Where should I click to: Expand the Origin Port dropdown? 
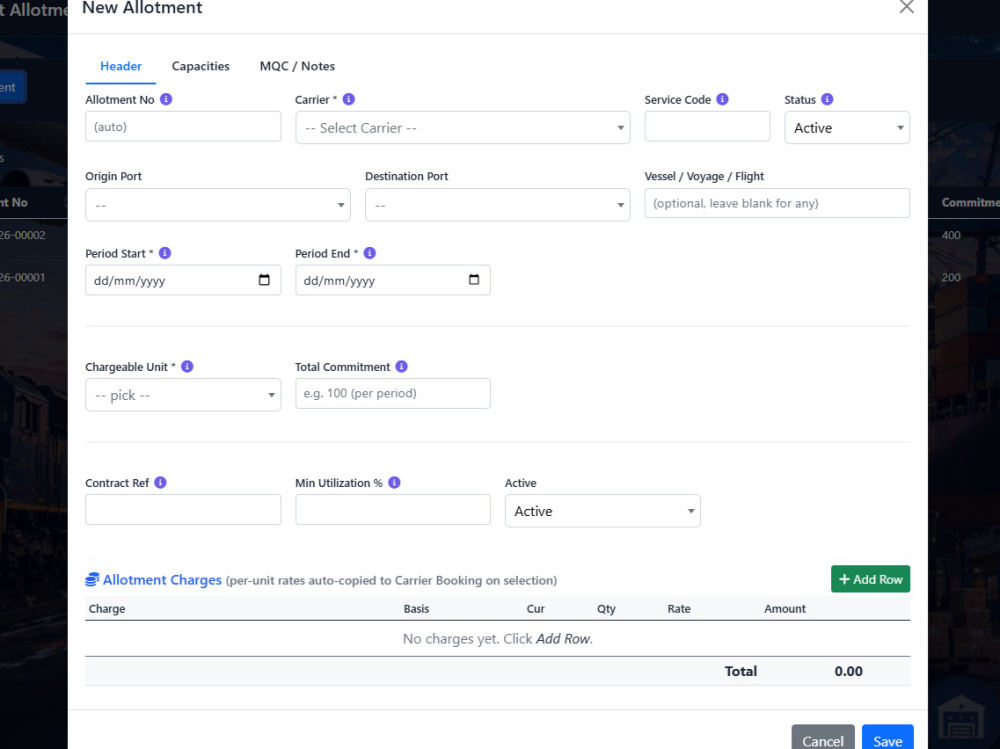click(x=217, y=205)
